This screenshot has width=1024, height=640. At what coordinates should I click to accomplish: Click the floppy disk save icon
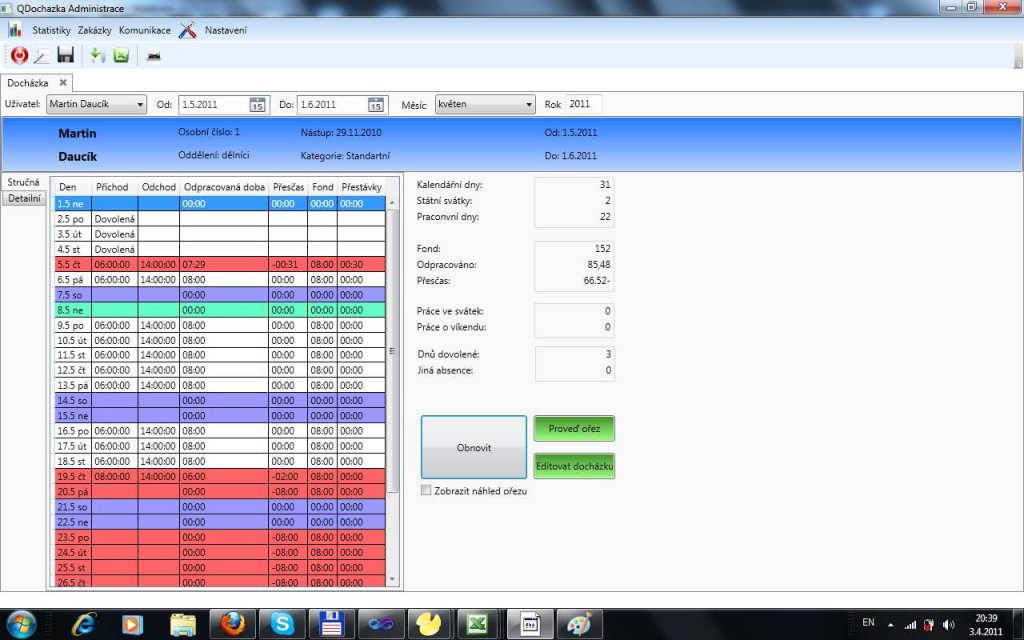pos(66,56)
